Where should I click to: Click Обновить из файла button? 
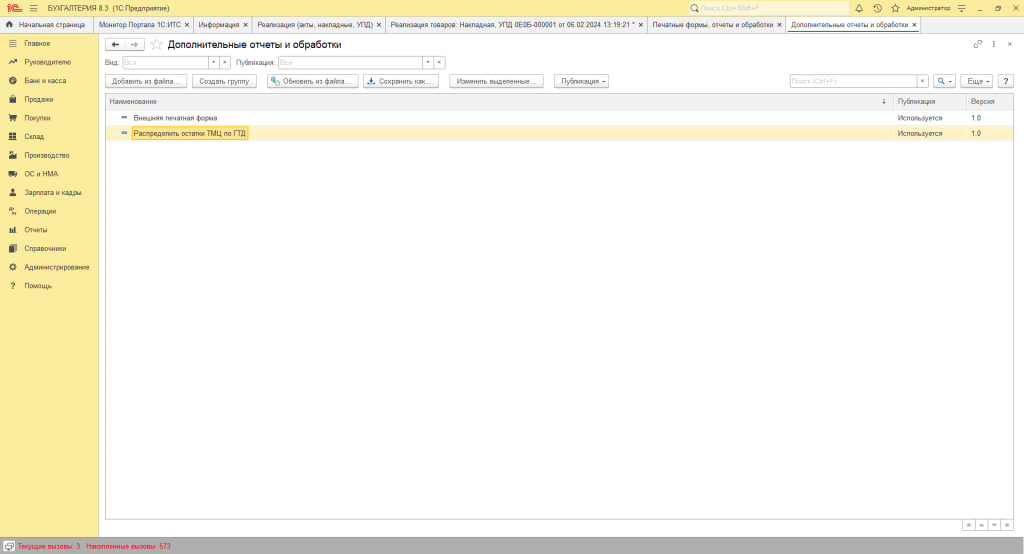(x=313, y=82)
